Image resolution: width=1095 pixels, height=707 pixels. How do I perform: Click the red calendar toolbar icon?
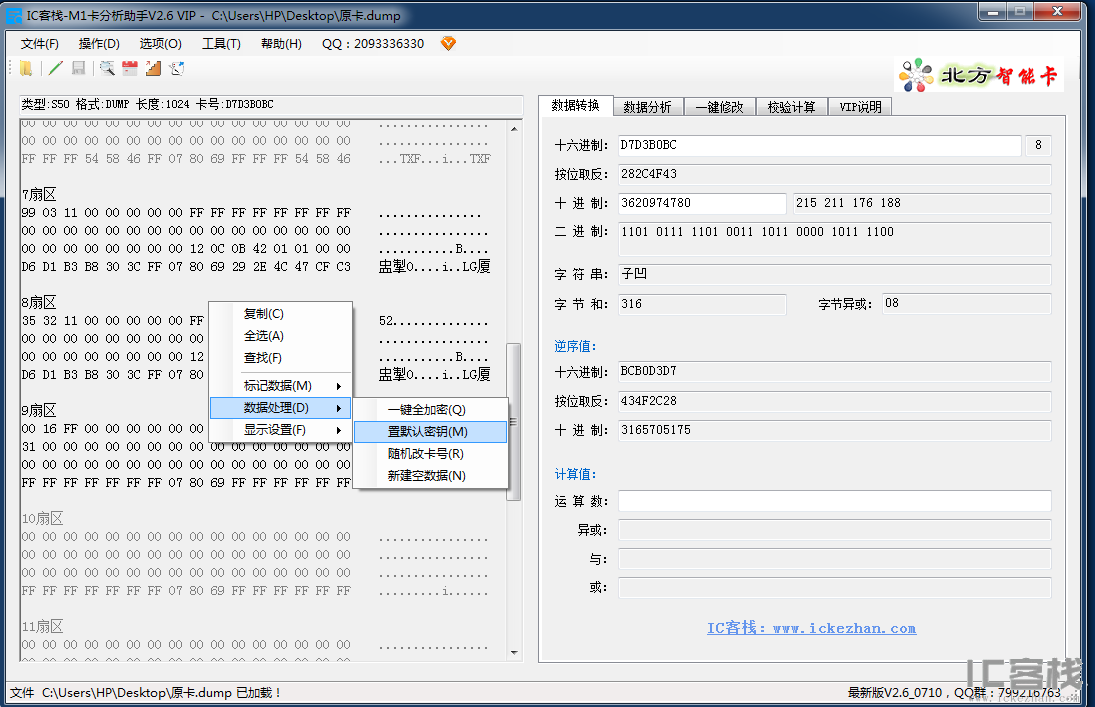coord(130,68)
